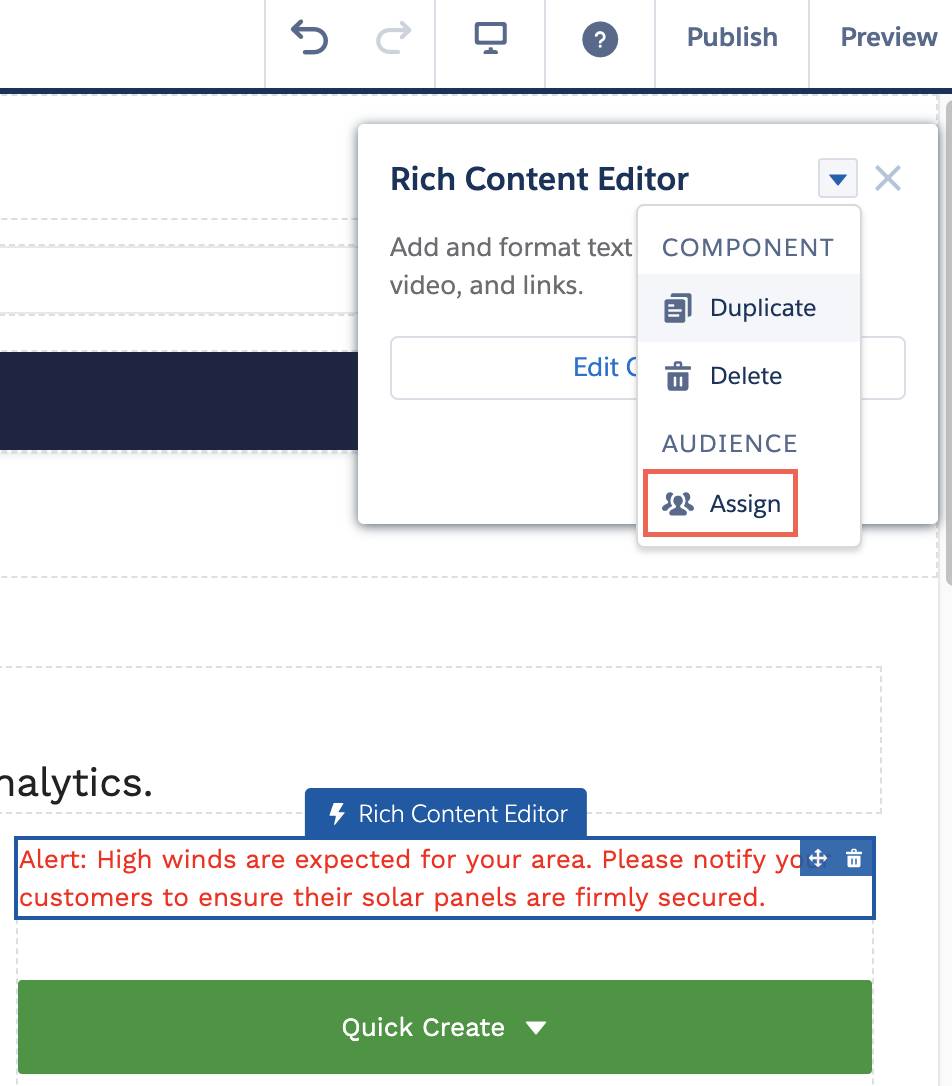Screen dimensions: 952x1086
Task: Click the Rich Content Editor label above the alert
Action: [x=446, y=813]
